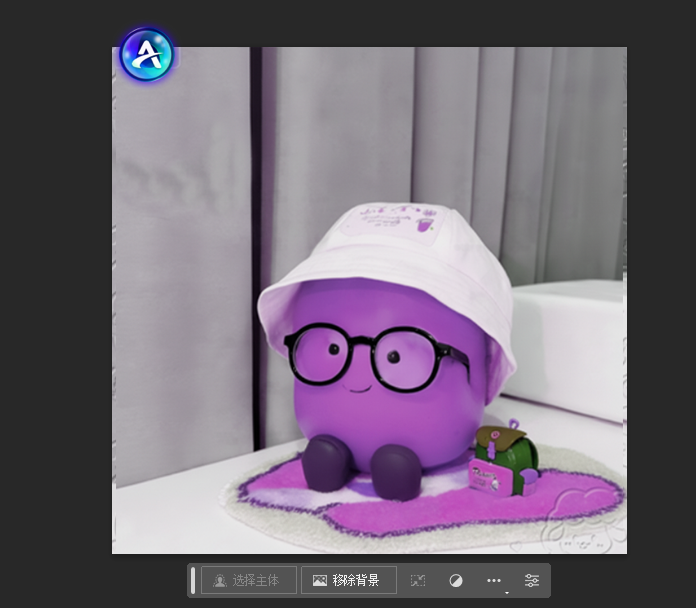Click the 移除背景 remove background button
The height and width of the screenshot is (608, 696).
348,580
